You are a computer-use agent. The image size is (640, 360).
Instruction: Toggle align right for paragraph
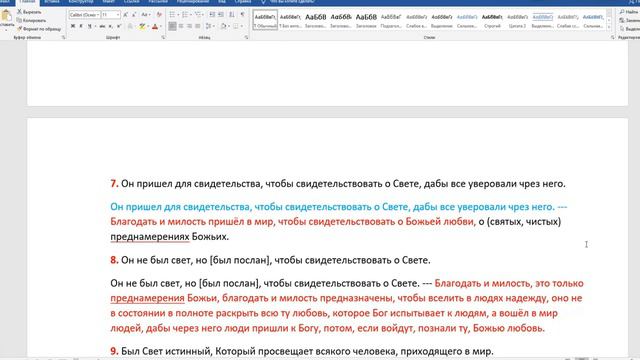point(189,26)
